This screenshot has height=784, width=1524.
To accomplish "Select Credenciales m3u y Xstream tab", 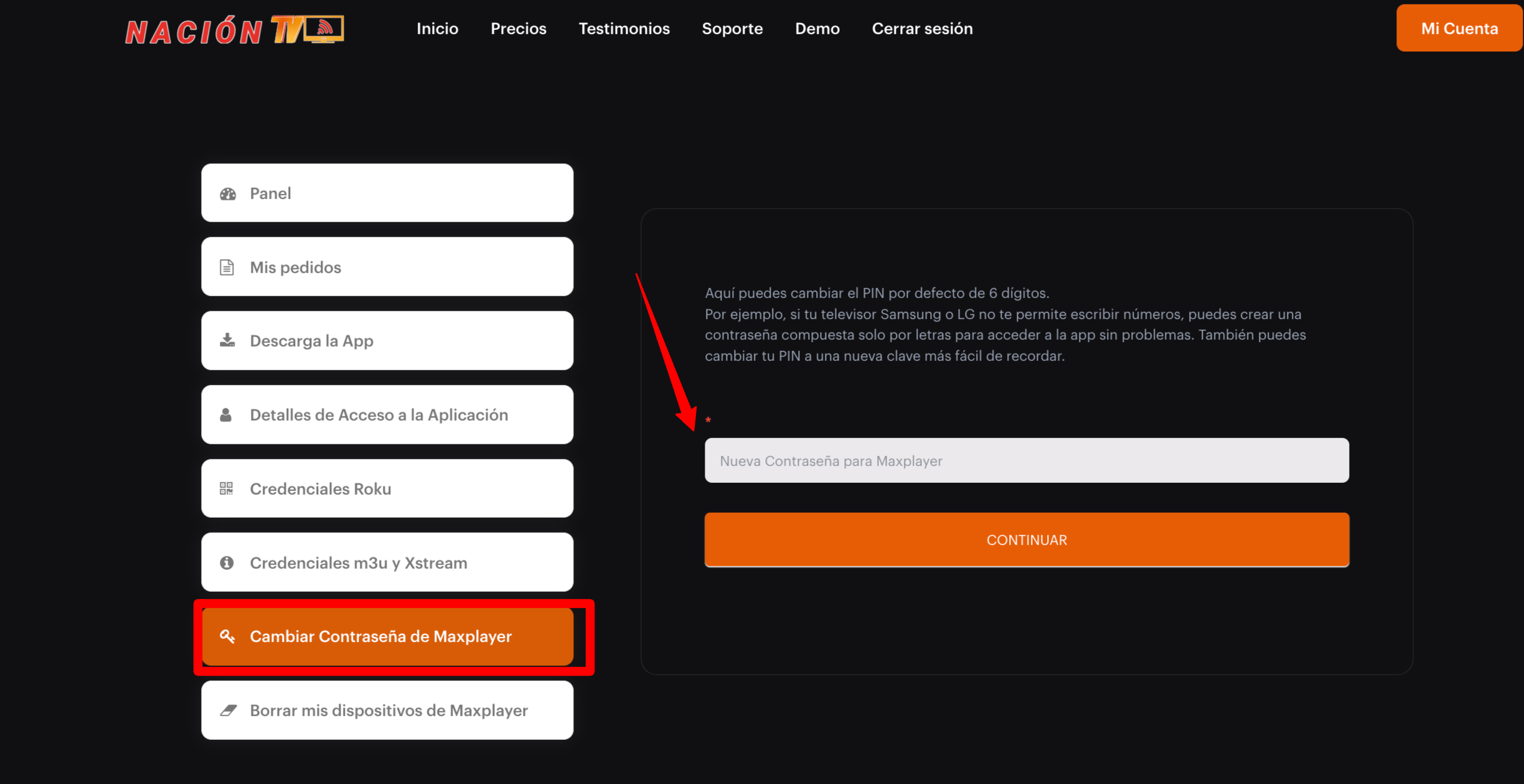I will [387, 562].
